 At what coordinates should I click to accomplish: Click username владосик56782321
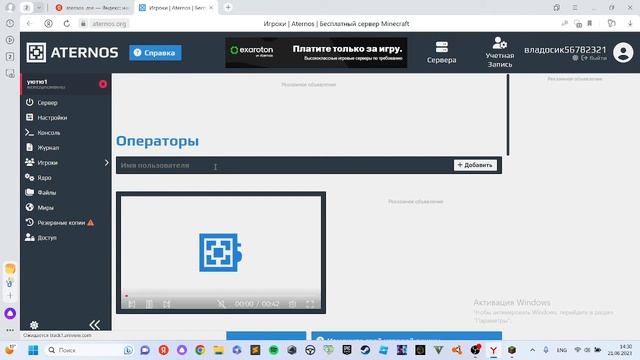pyautogui.click(x=565, y=50)
